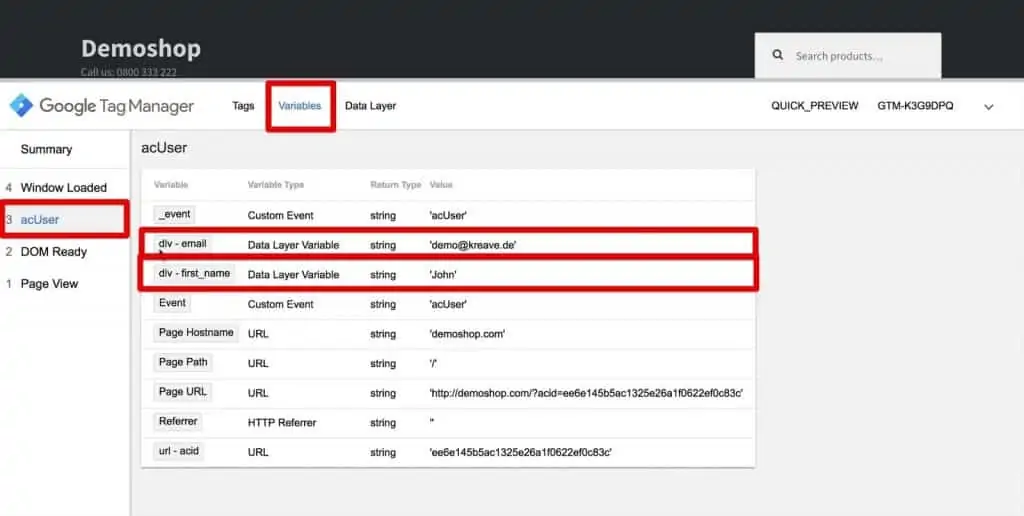Click the Event variable chip
Image resolution: width=1024 pixels, height=516 pixels.
172,303
